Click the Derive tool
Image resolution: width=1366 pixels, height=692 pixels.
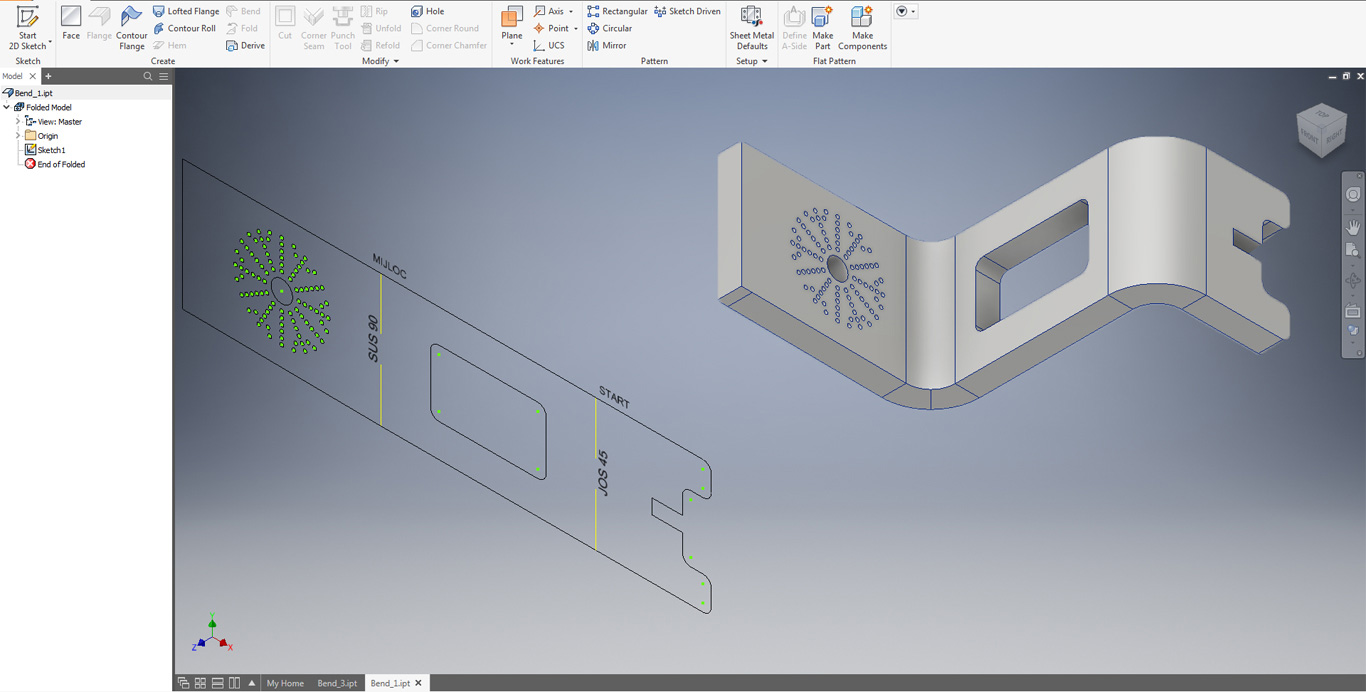[246, 45]
